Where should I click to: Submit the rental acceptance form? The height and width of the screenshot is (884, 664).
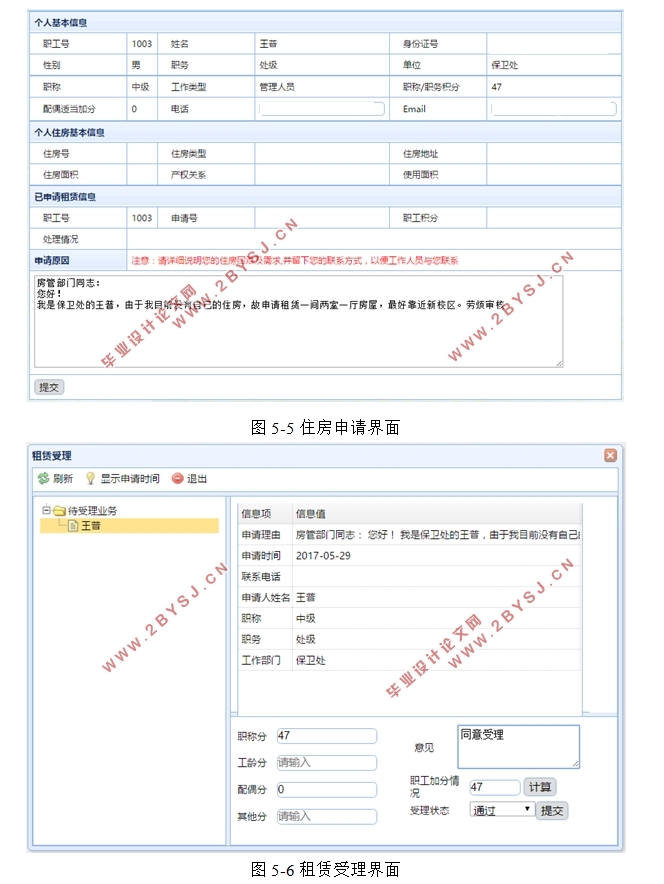pyautogui.click(x=552, y=811)
